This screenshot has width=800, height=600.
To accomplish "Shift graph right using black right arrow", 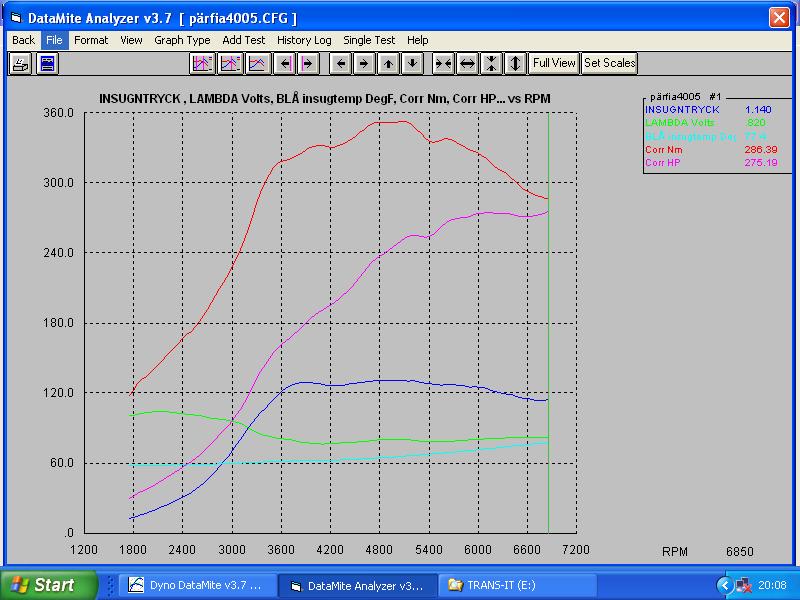I will (364, 63).
